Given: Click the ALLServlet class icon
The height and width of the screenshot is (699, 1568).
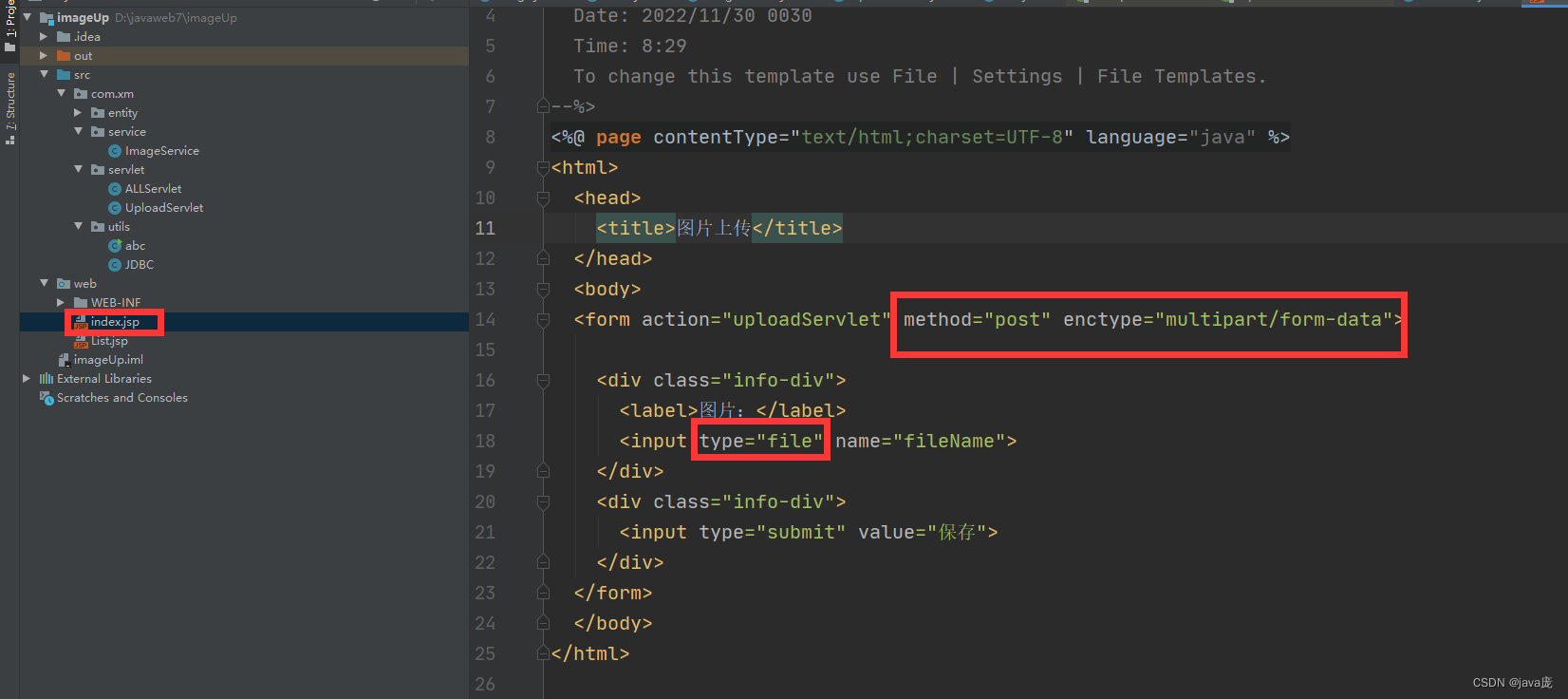Looking at the screenshot, I should (x=115, y=189).
